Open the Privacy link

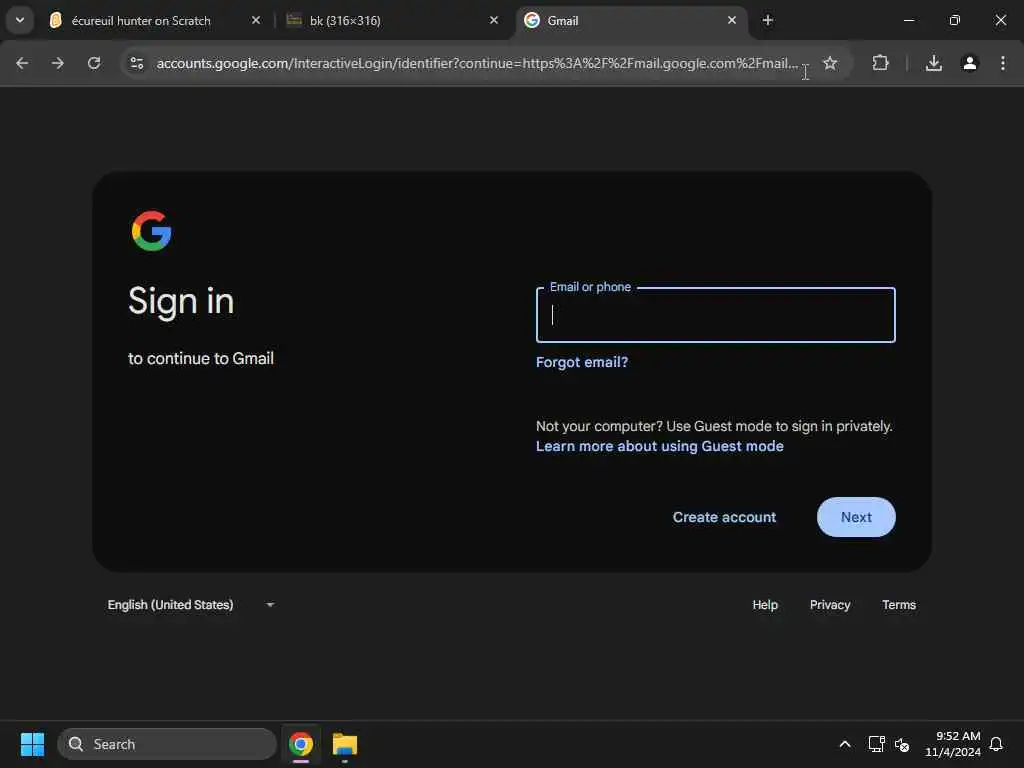(830, 605)
